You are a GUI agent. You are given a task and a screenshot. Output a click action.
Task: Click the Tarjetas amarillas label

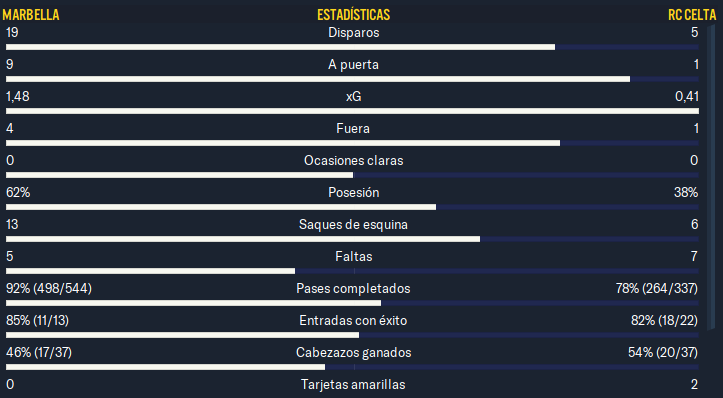(x=353, y=385)
